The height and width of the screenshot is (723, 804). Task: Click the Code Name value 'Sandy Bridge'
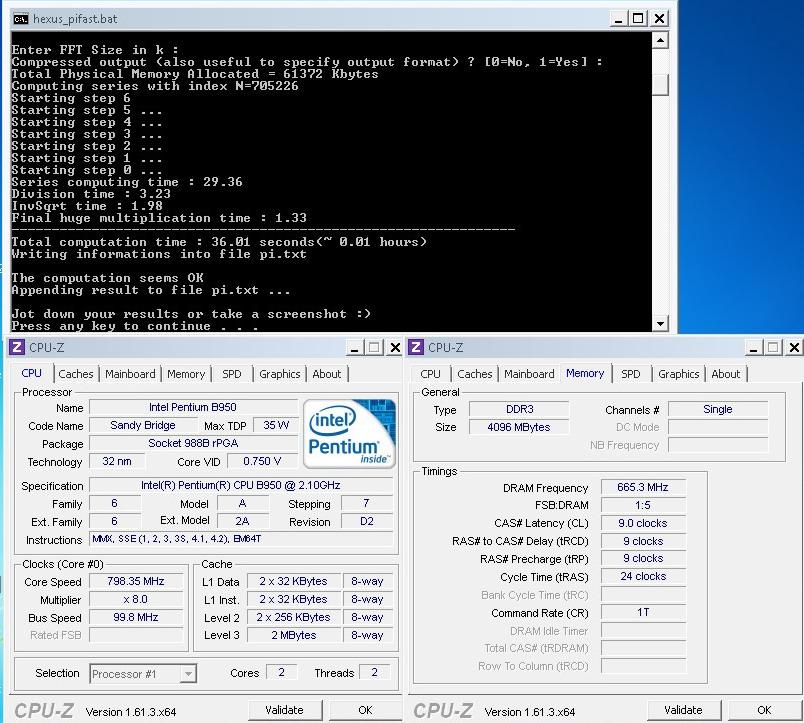[x=143, y=425]
